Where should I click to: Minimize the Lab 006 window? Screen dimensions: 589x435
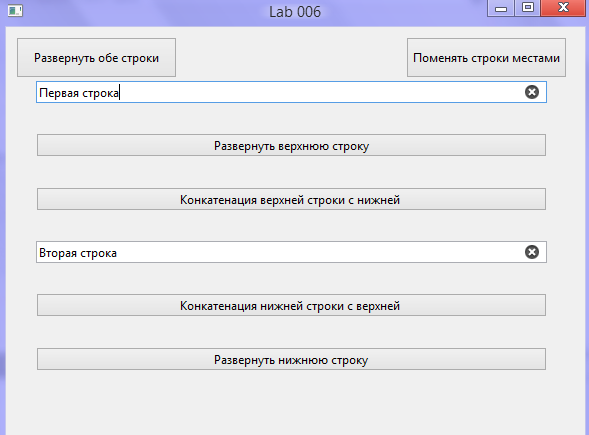click(x=501, y=8)
